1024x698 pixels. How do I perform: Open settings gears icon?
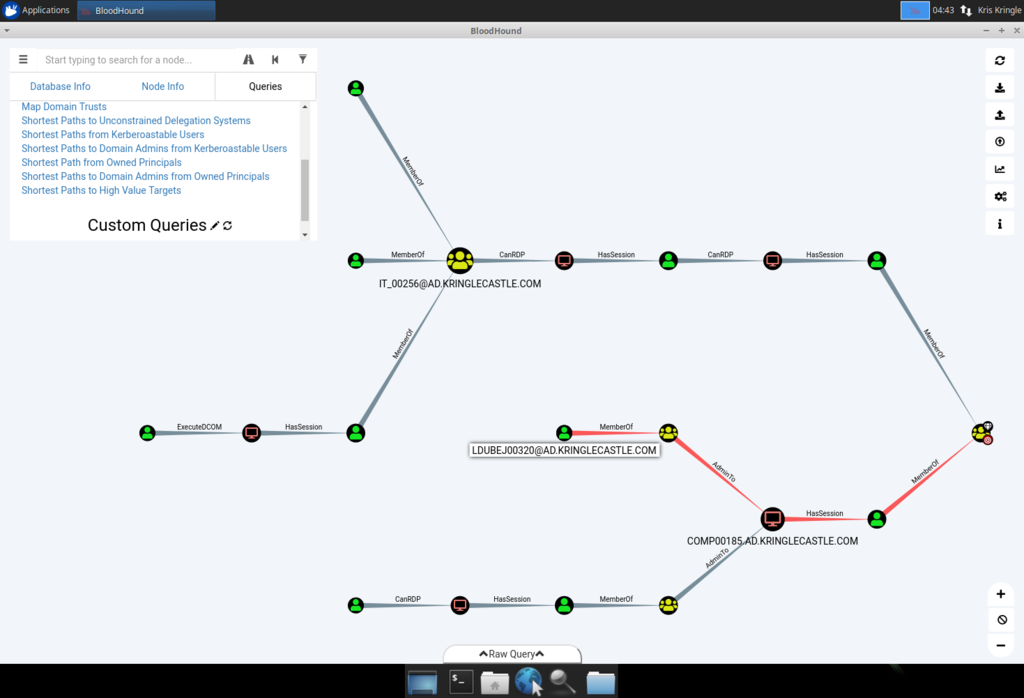pos(1000,197)
